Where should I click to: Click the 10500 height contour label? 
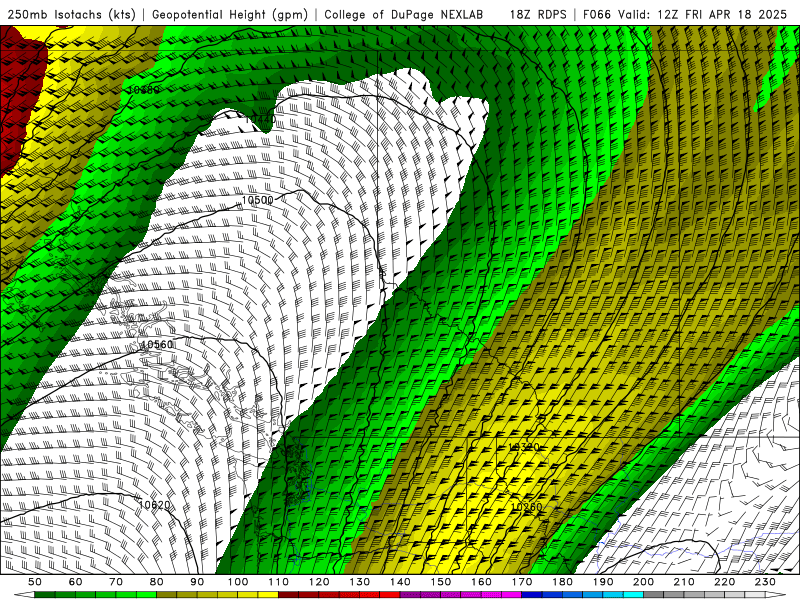click(257, 200)
